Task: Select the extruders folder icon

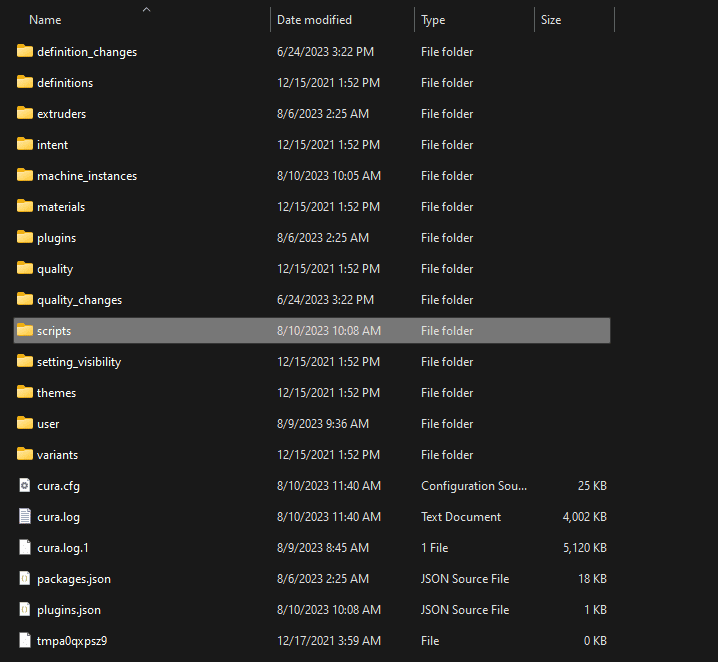Action: click(25, 113)
